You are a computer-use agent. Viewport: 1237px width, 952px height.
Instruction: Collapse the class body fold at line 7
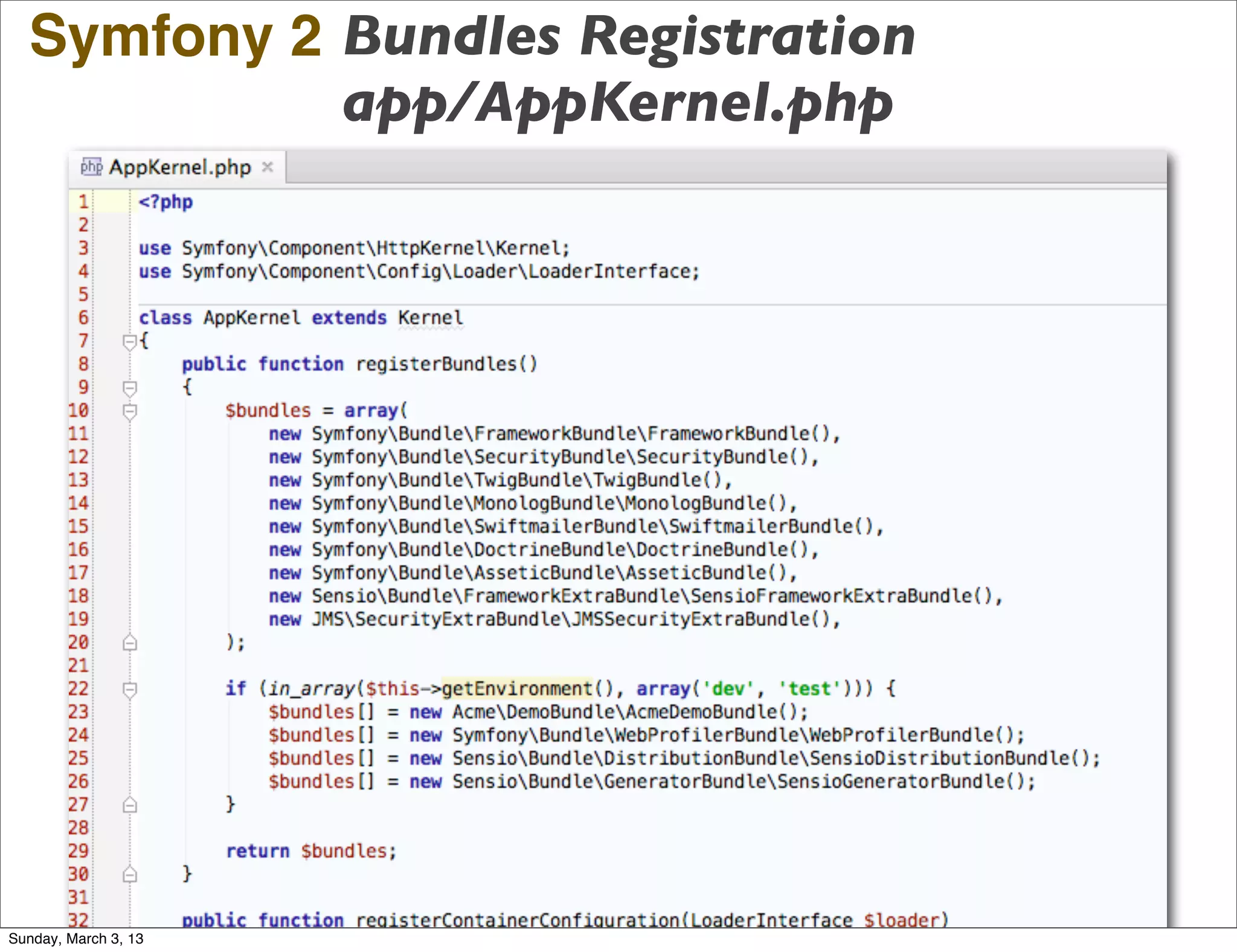(129, 343)
